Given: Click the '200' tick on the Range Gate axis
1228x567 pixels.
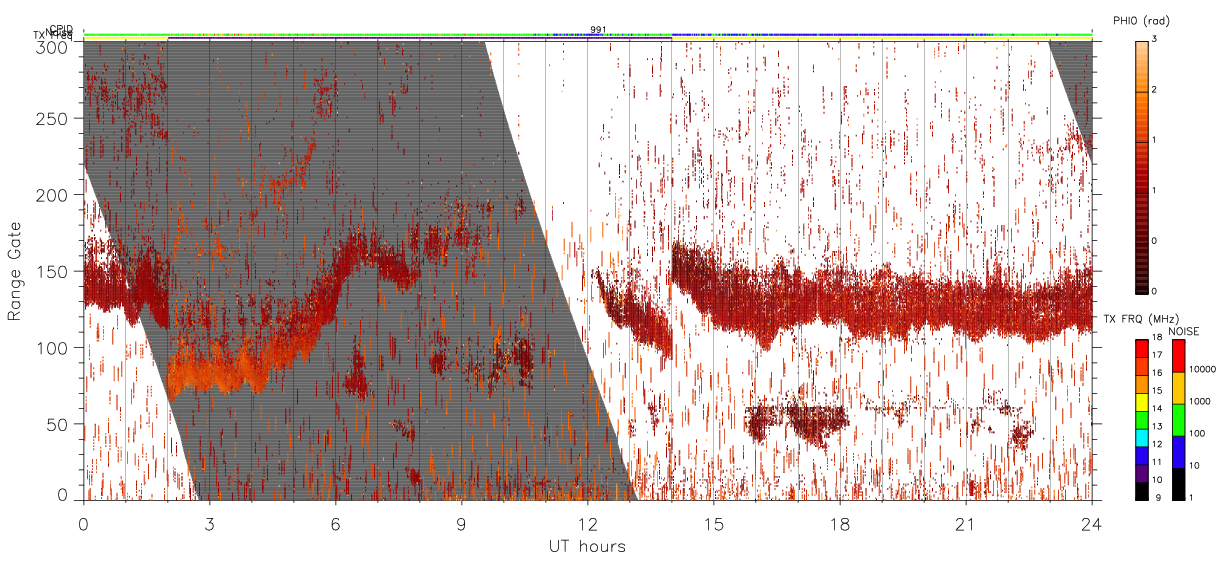Looking at the screenshot, I should pyautogui.click(x=52, y=195).
